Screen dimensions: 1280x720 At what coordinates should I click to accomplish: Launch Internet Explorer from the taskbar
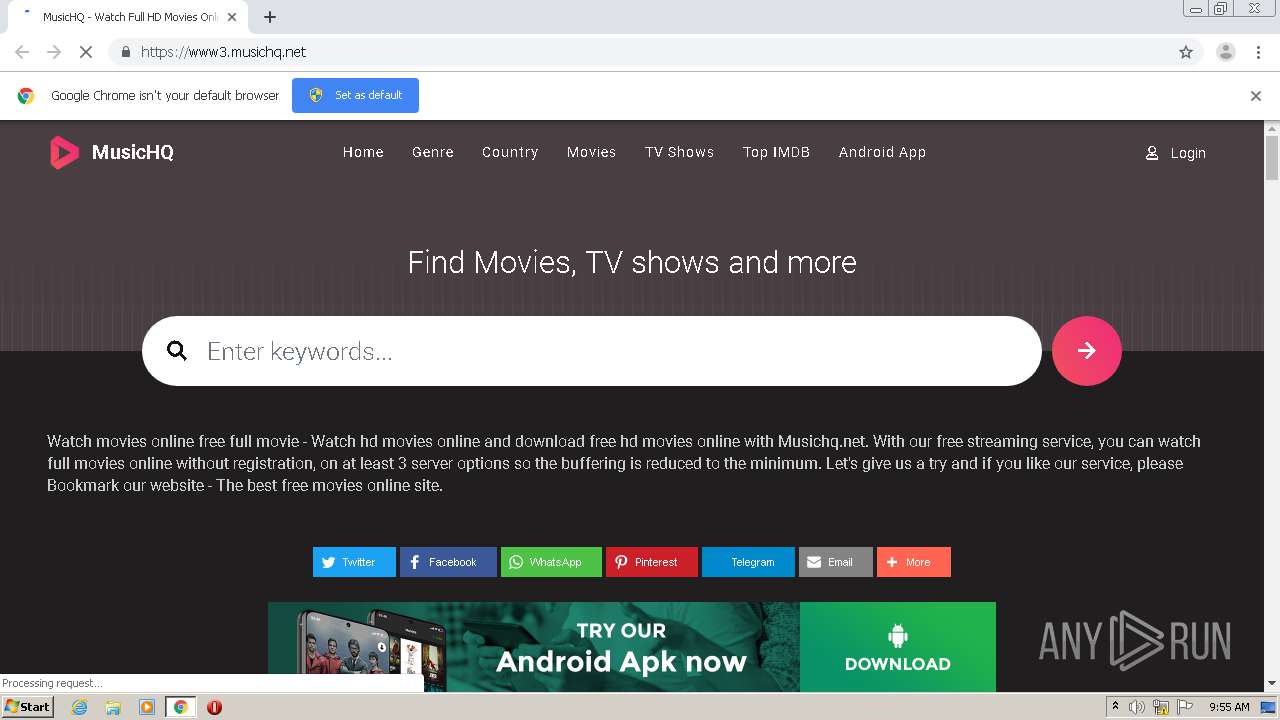click(80, 707)
